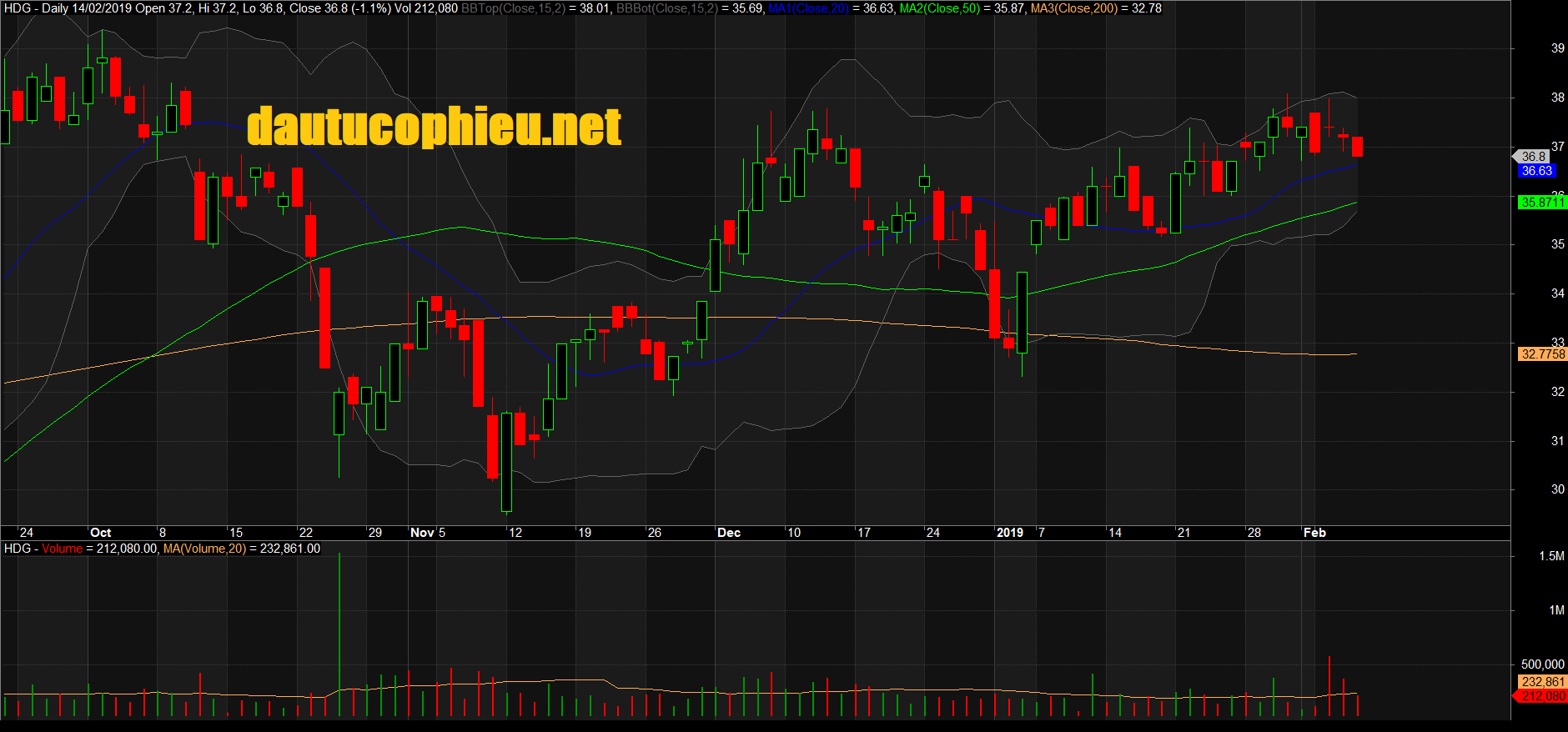Click the 500,000 volume axis label
The image size is (1568, 732).
pyautogui.click(x=1543, y=664)
